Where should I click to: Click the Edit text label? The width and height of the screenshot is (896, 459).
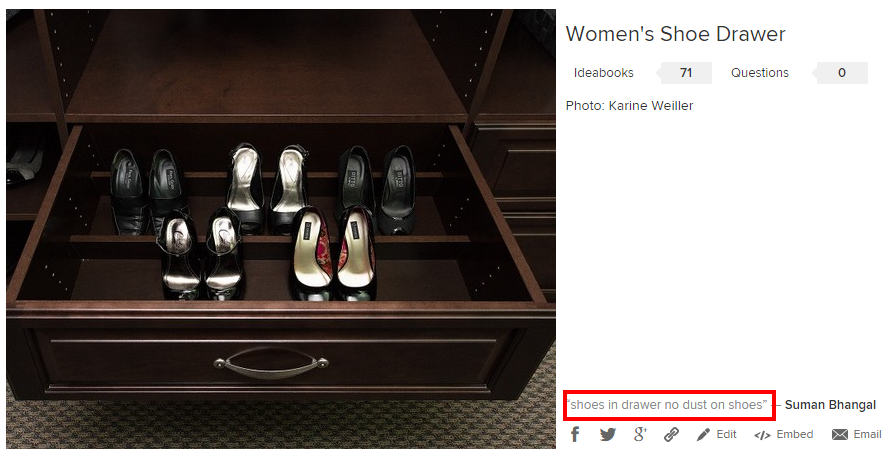[727, 435]
